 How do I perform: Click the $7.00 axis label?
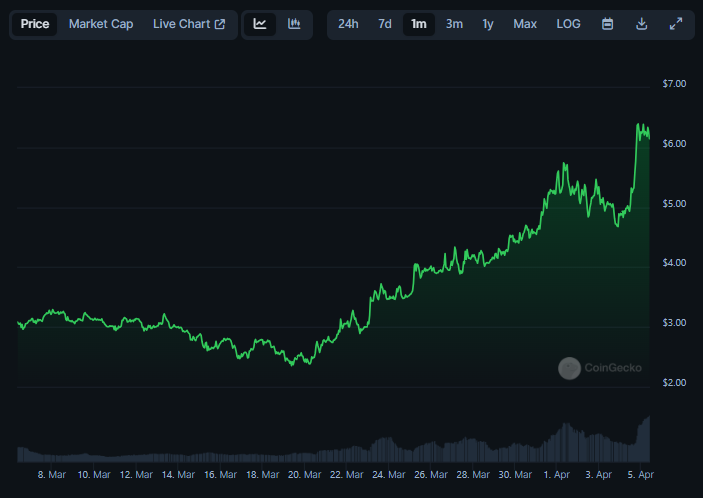coord(674,84)
